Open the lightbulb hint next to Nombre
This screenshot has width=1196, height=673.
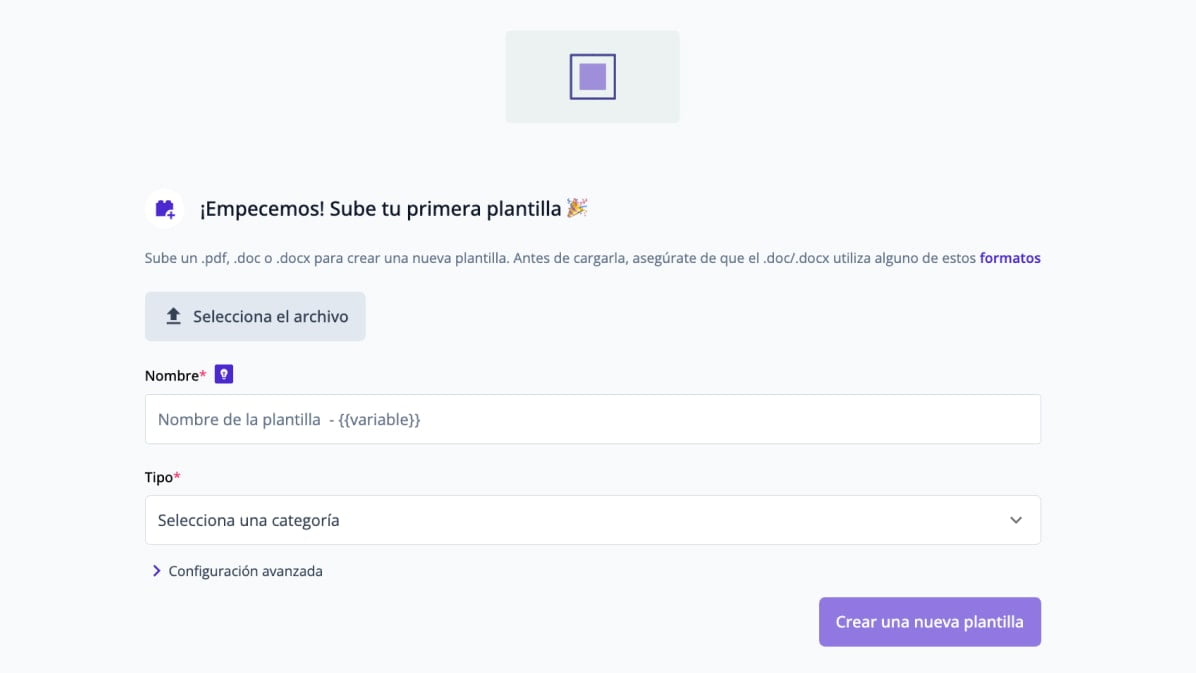click(x=223, y=374)
